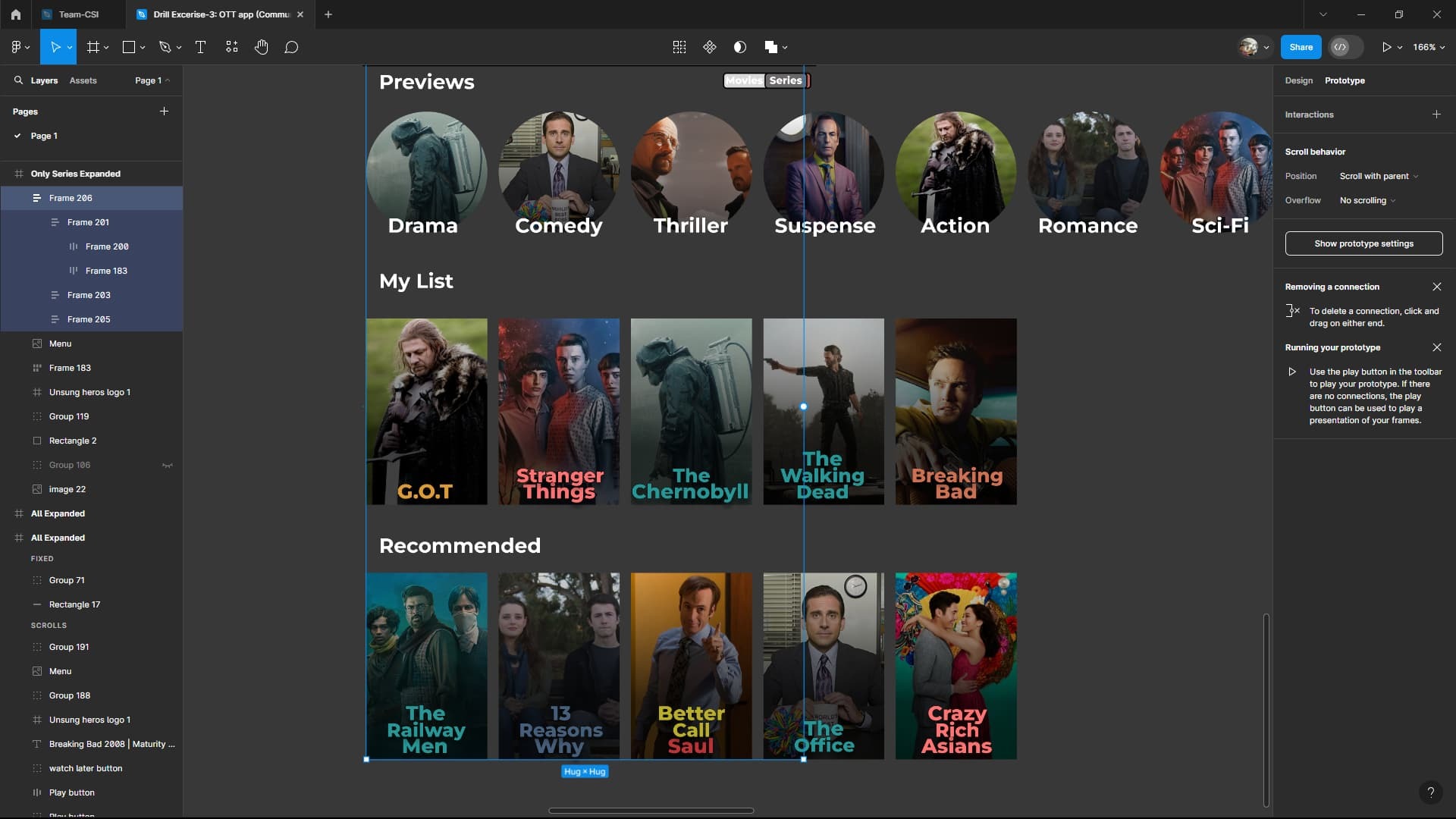This screenshot has width=1456, height=819.
Task: Toggle Dev Mode switch
Action: click(x=1347, y=47)
